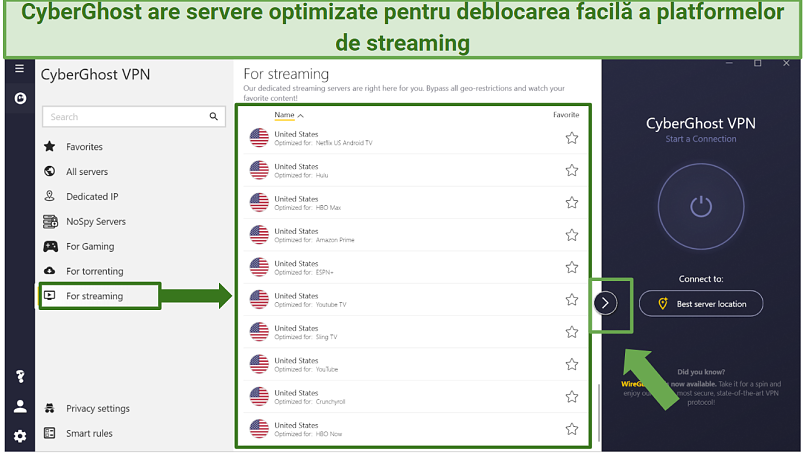Click inside the Search input field
Screen dimensions: 806x456
[134, 117]
